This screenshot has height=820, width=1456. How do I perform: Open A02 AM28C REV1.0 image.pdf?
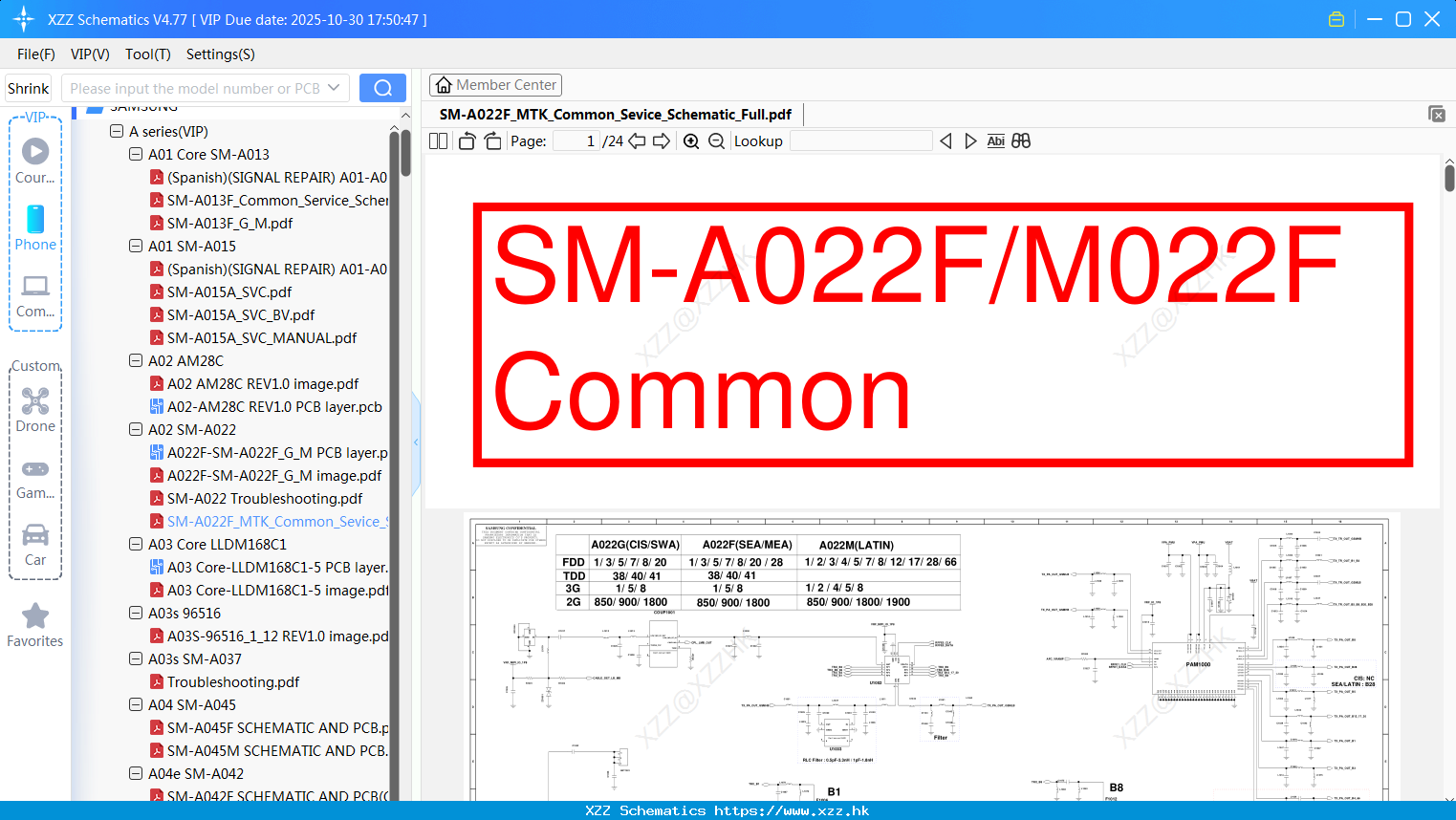pyautogui.click(x=263, y=383)
